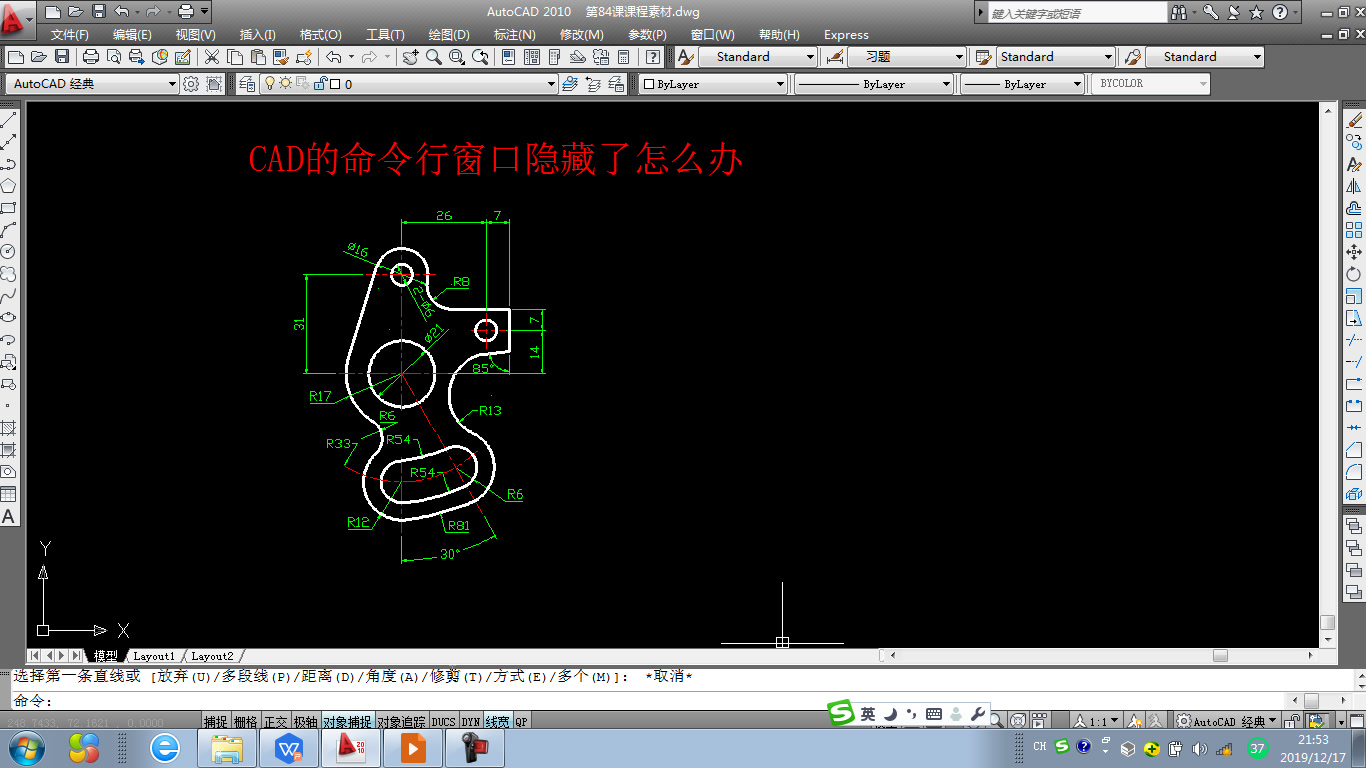
Task: Toggle 对象捕捉 object snap
Action: click(347, 722)
